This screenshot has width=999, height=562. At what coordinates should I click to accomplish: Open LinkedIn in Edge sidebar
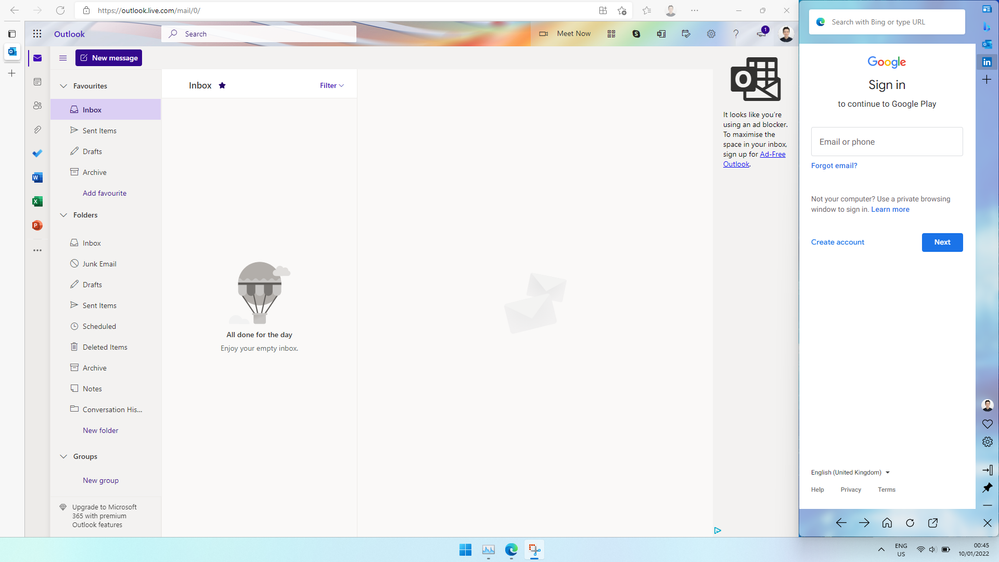(x=987, y=62)
